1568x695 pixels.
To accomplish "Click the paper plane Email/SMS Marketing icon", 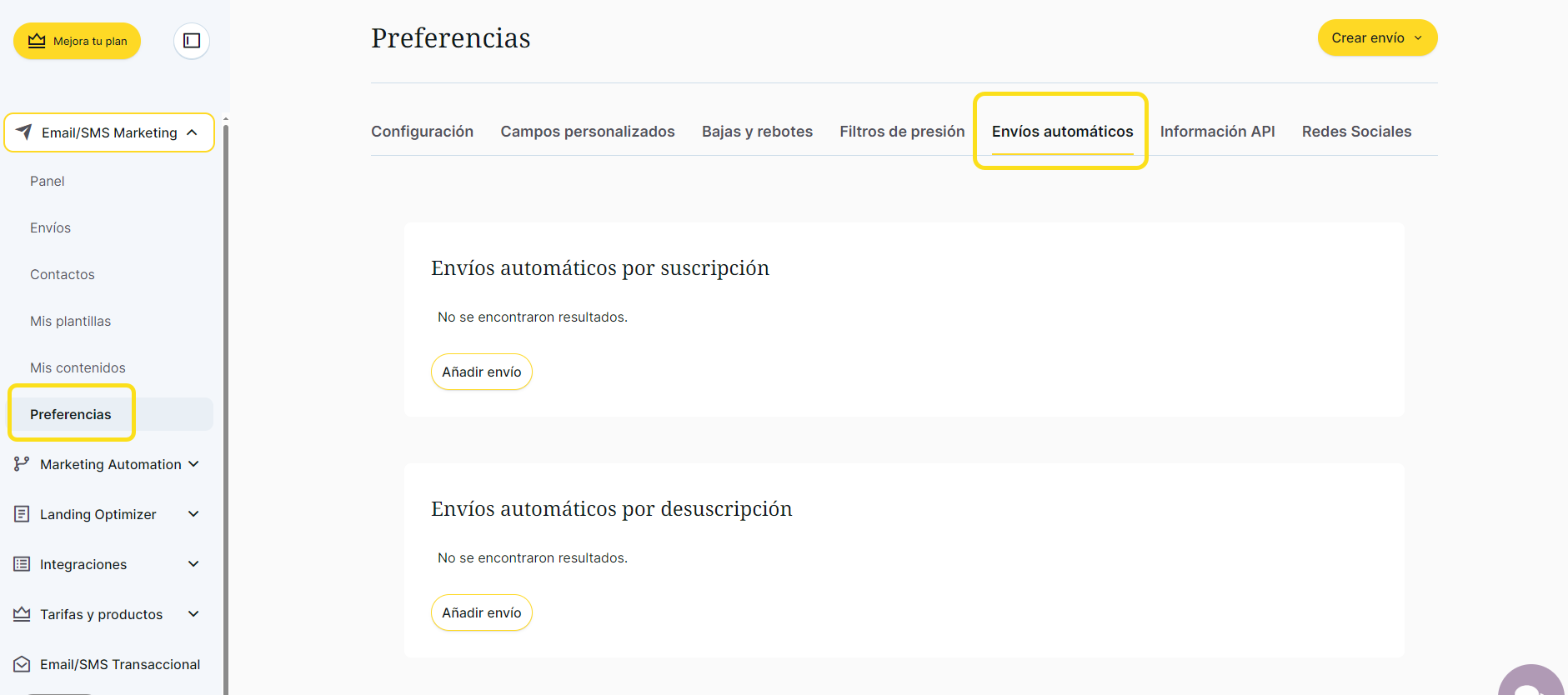I will click(24, 132).
